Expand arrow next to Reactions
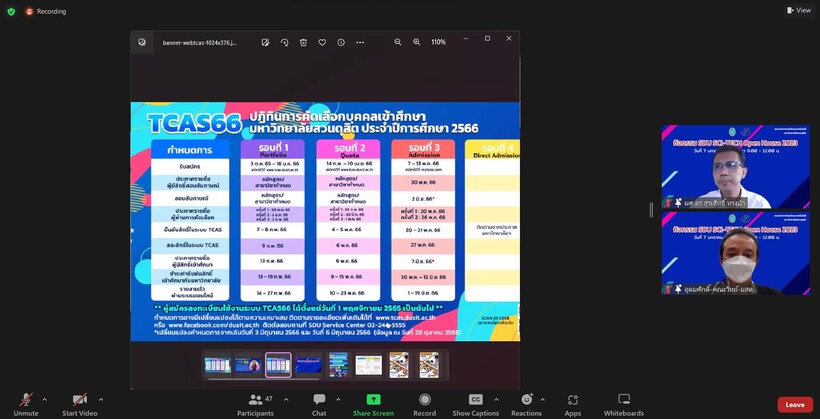Viewport: 820px width, 419px height. coord(542,400)
